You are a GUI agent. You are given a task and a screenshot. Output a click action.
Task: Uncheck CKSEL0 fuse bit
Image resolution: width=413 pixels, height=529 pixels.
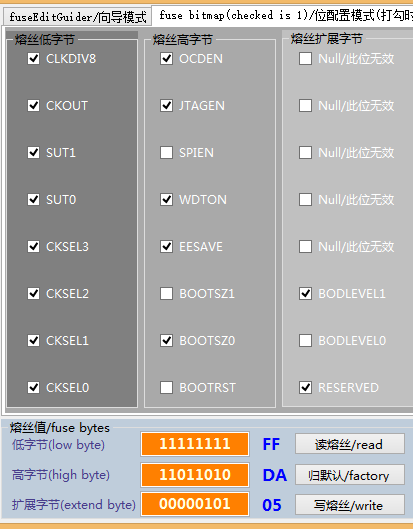(x=33, y=388)
